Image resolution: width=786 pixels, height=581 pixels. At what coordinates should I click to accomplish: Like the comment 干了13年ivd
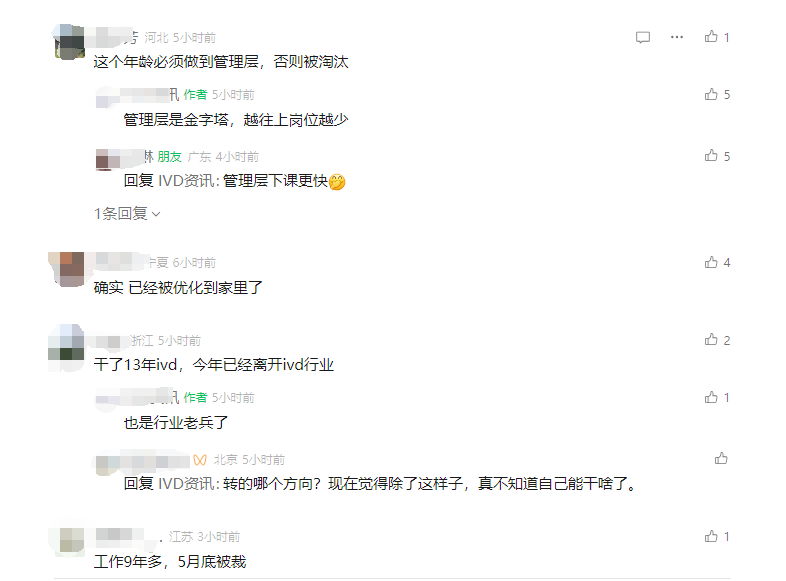(x=711, y=340)
